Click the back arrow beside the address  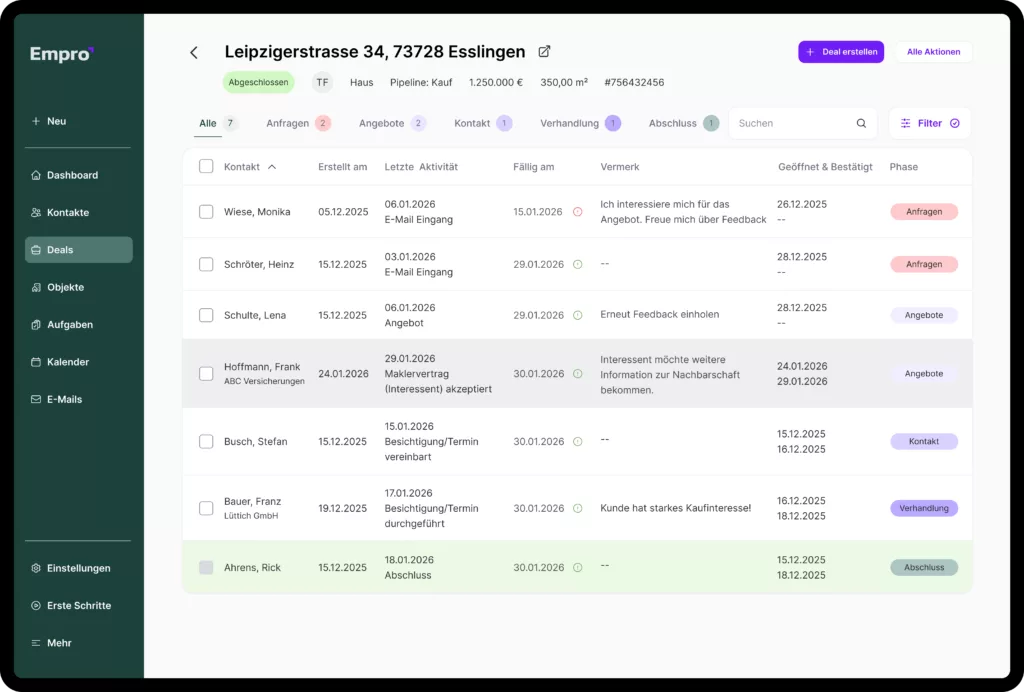pyautogui.click(x=194, y=53)
